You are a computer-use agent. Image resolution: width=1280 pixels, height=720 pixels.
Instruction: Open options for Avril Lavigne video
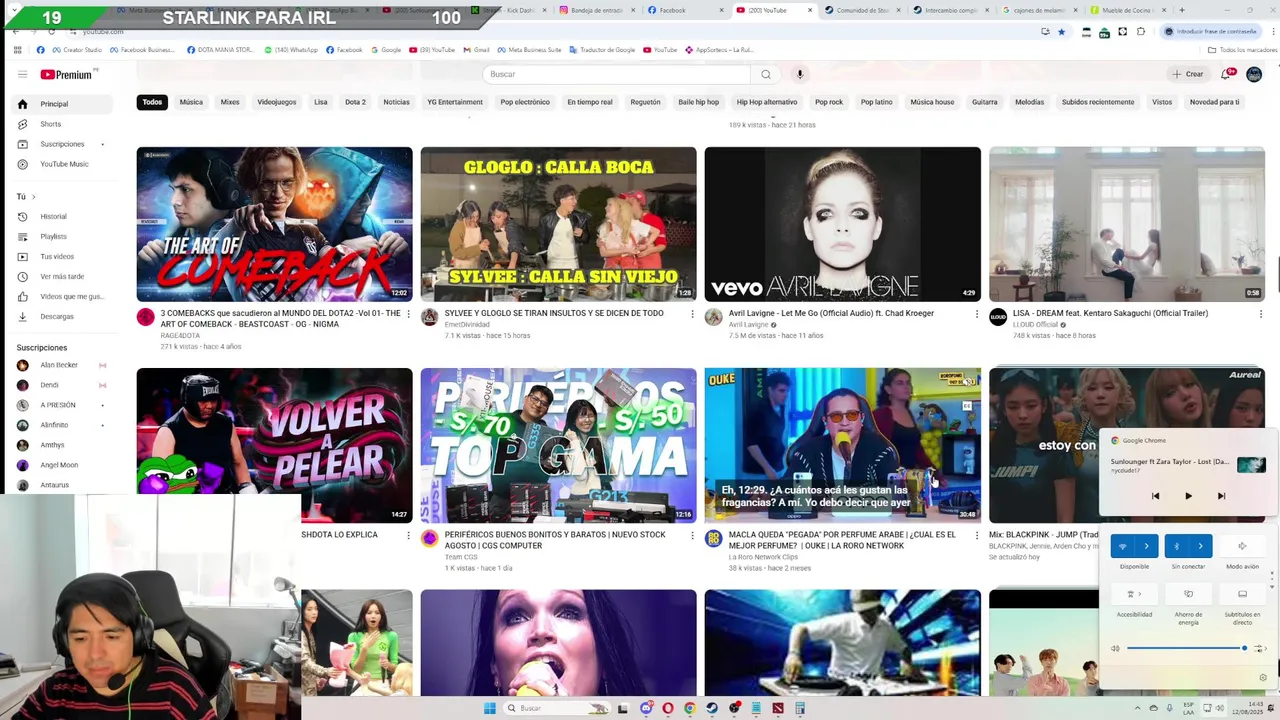(x=976, y=314)
